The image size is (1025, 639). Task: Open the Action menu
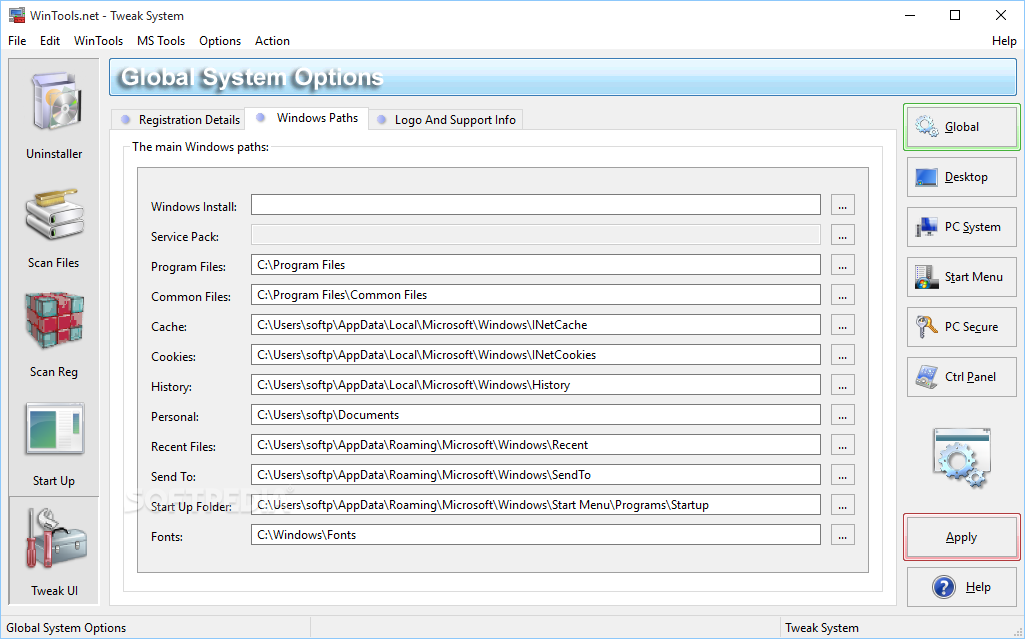tap(272, 41)
